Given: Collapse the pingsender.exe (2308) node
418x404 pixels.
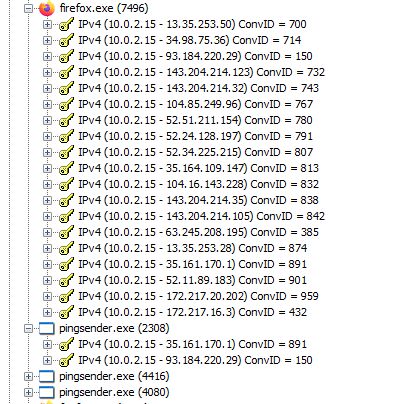Looking at the screenshot, I should tap(28, 328).
